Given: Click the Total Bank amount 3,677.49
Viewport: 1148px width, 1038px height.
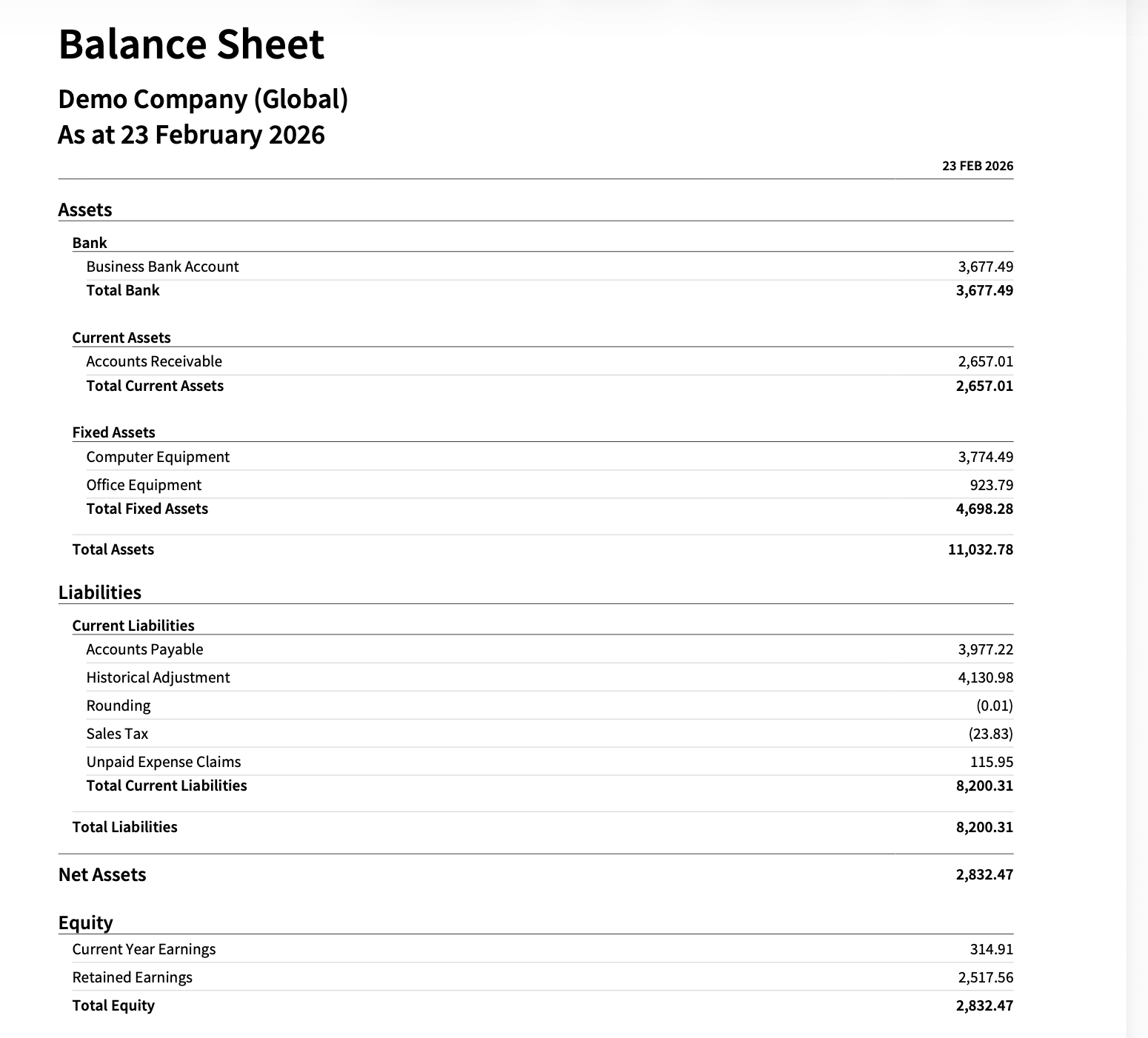Looking at the screenshot, I should 984,290.
